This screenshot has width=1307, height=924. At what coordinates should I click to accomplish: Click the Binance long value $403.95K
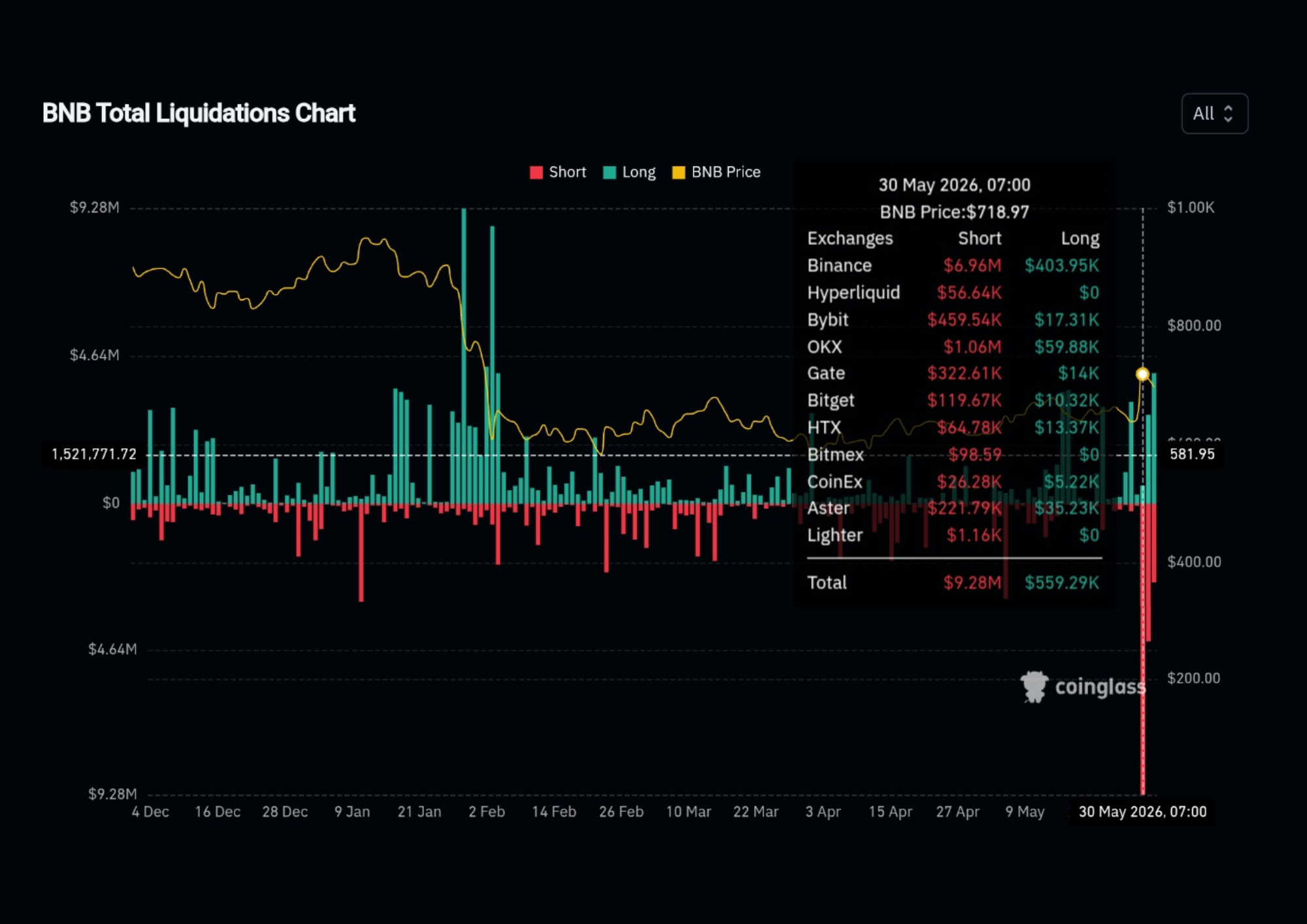1062,265
